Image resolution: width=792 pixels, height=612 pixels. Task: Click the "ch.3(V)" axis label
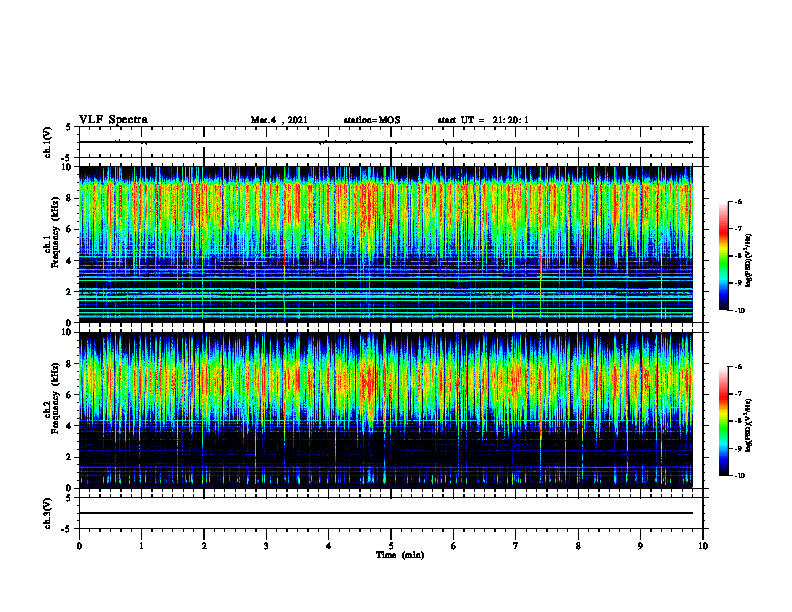(x=48, y=514)
